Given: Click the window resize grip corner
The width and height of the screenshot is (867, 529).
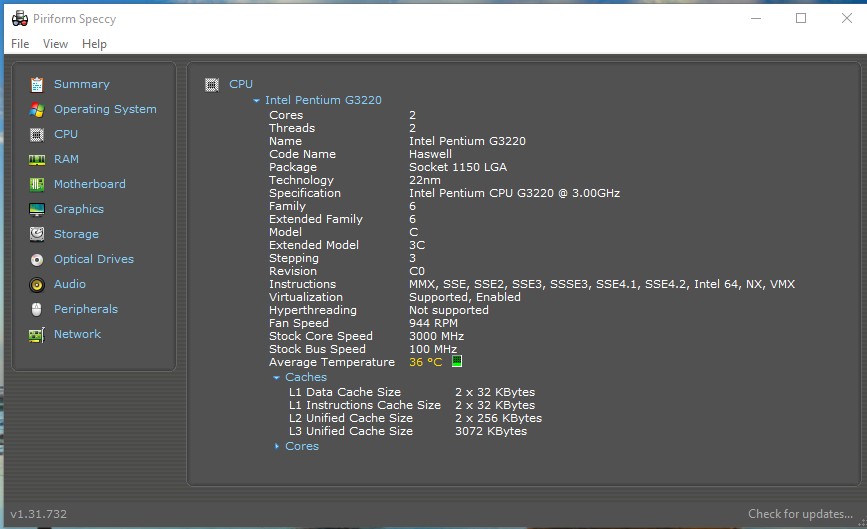Looking at the screenshot, I should pos(861,522).
